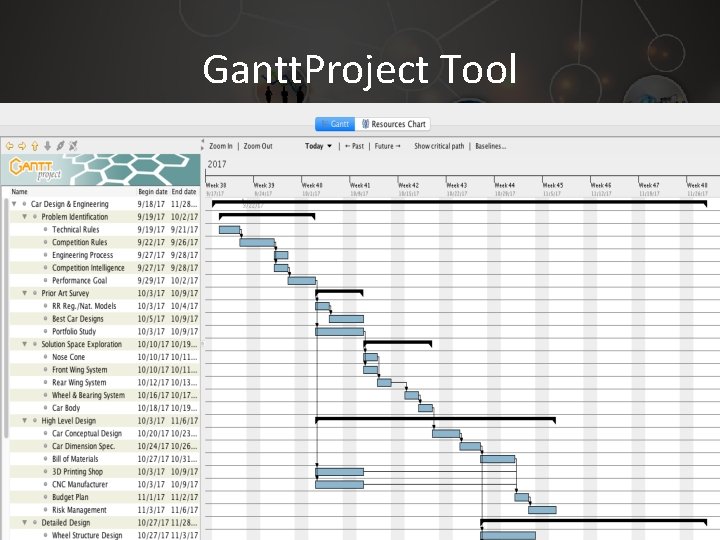
Task: Collapse the Solution Space Exploration group
Action: pos(25,344)
